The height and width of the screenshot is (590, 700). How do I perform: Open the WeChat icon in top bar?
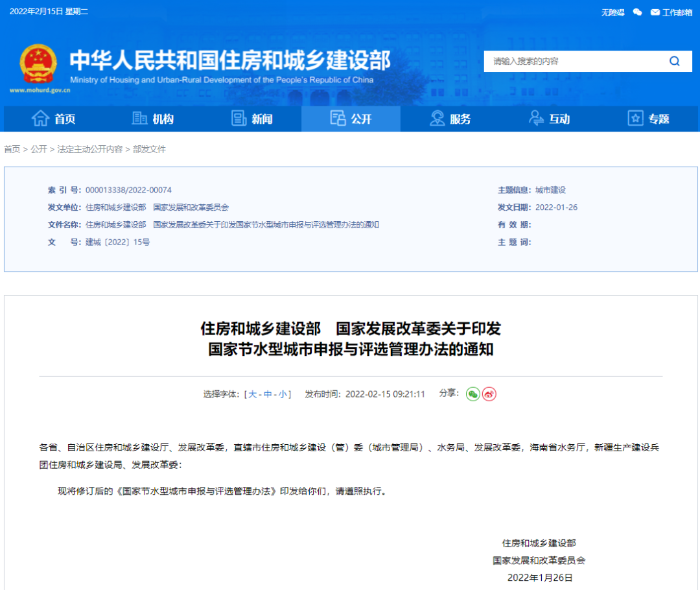pyautogui.click(x=636, y=12)
